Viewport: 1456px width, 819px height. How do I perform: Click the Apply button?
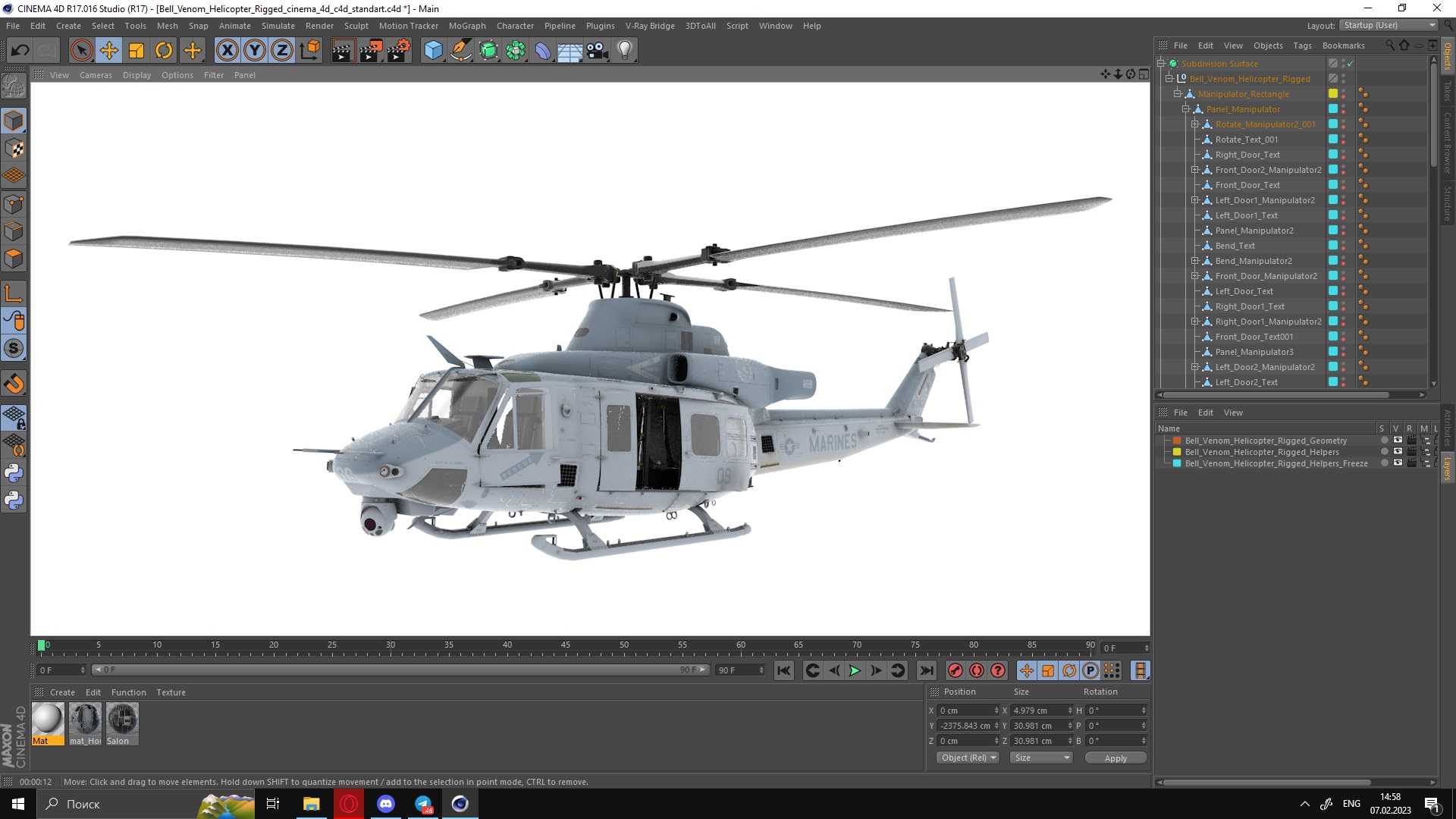[1116, 758]
